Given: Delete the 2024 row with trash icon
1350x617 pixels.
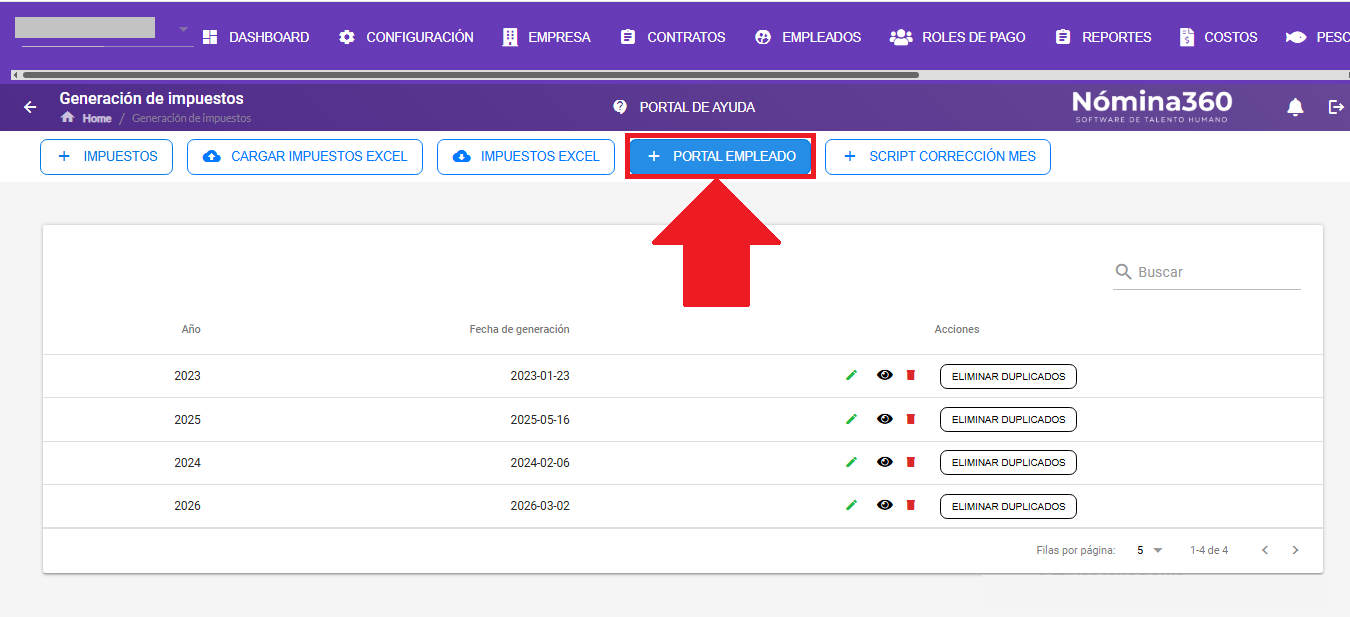Looking at the screenshot, I should [x=910, y=462].
